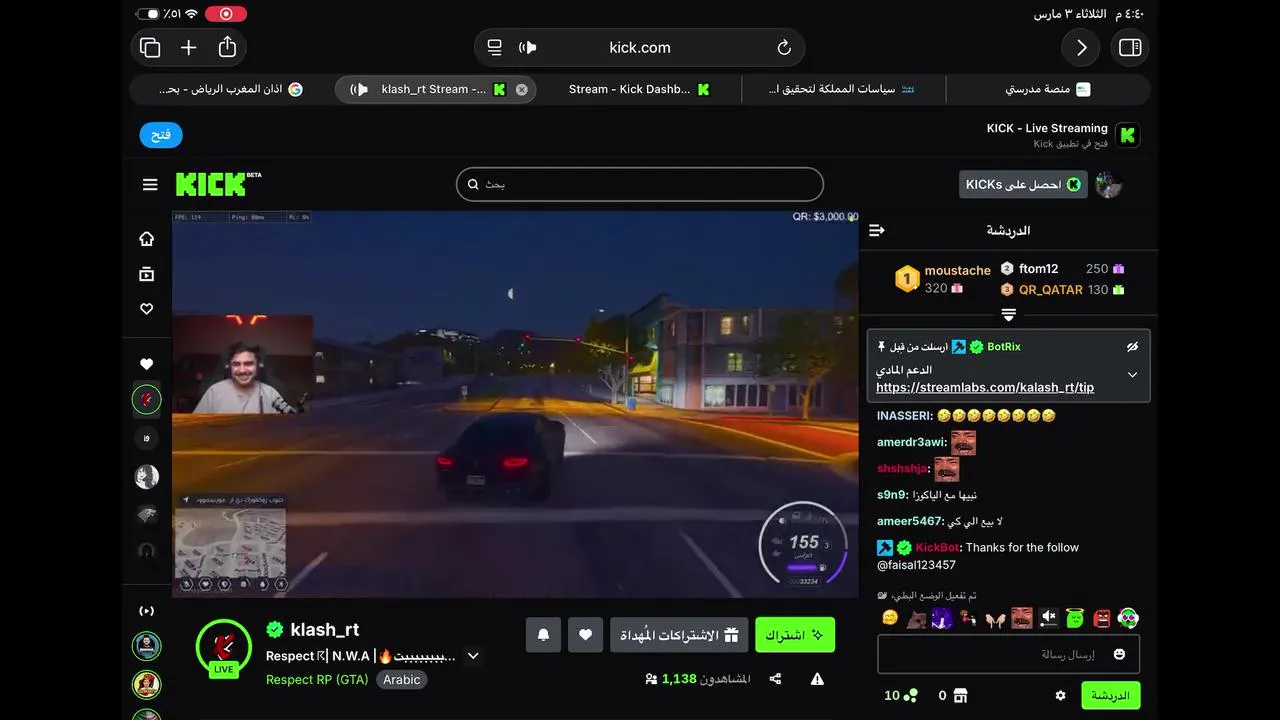Screen dimensions: 1280x720
Task: Expand the pinned message chevron
Action: coord(1132,374)
